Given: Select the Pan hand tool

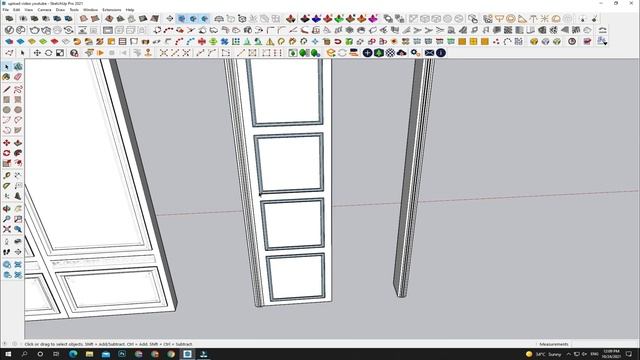Looking at the screenshot, I should [x=18, y=209].
